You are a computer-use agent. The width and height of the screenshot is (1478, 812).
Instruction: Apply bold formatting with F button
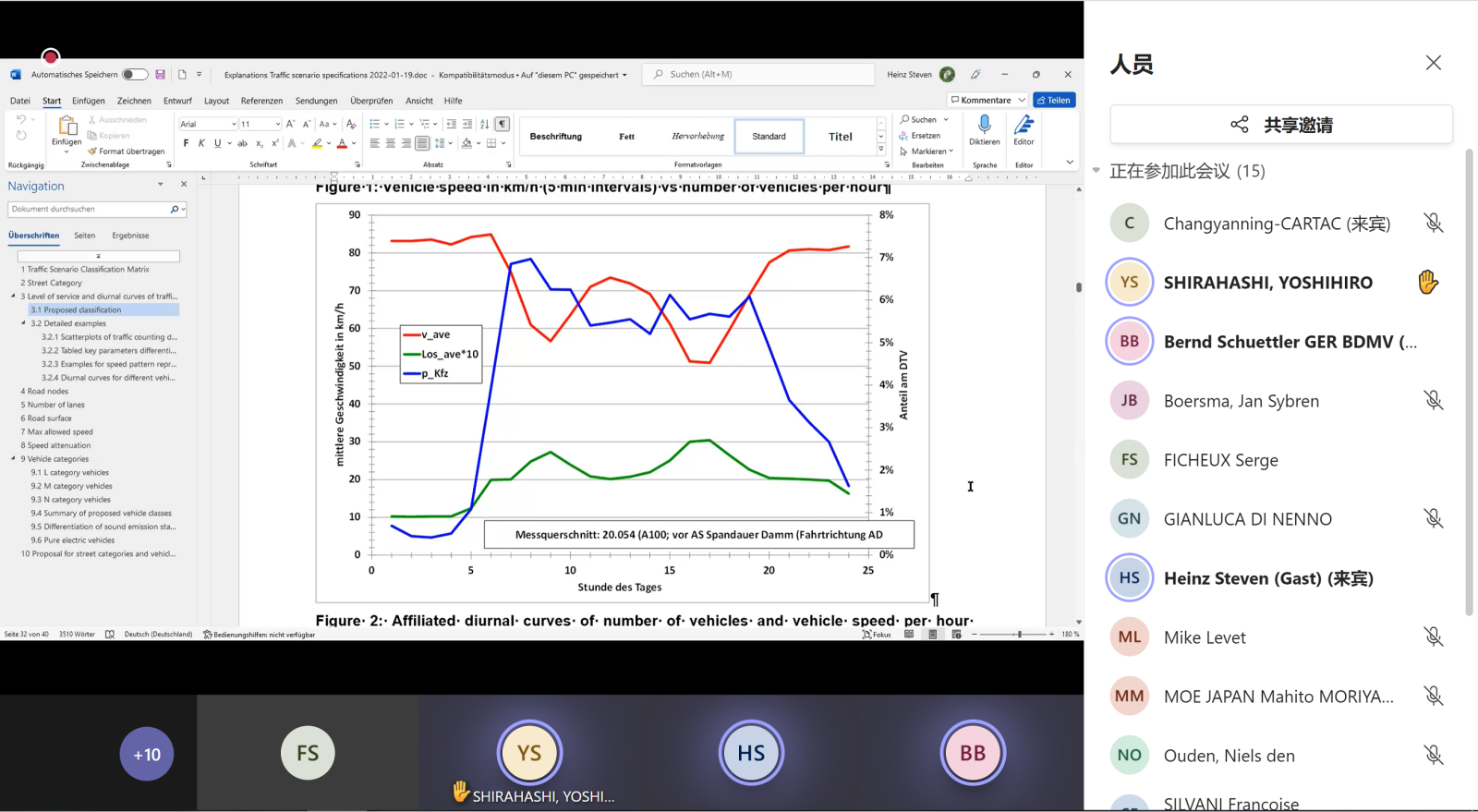[186, 143]
